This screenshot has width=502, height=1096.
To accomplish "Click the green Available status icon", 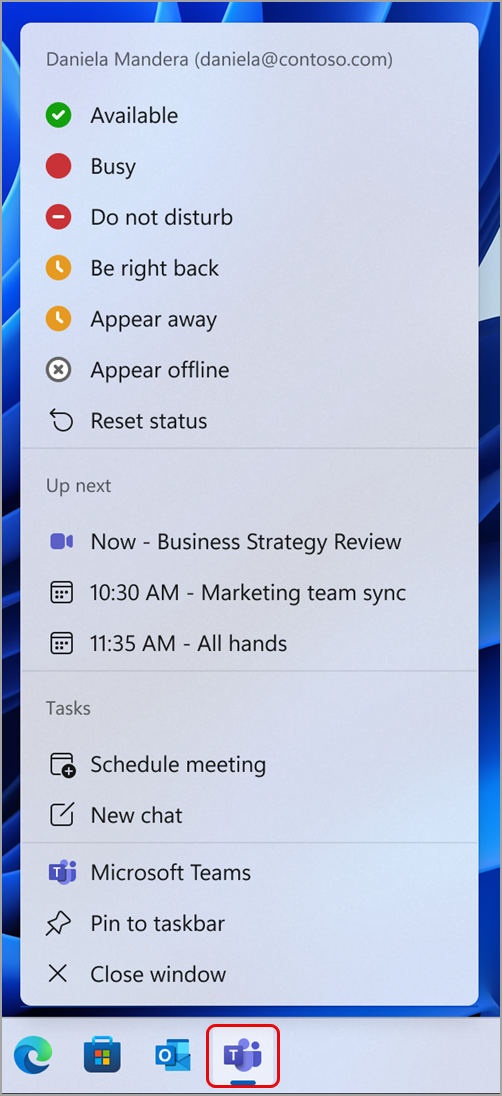I will click(59, 115).
